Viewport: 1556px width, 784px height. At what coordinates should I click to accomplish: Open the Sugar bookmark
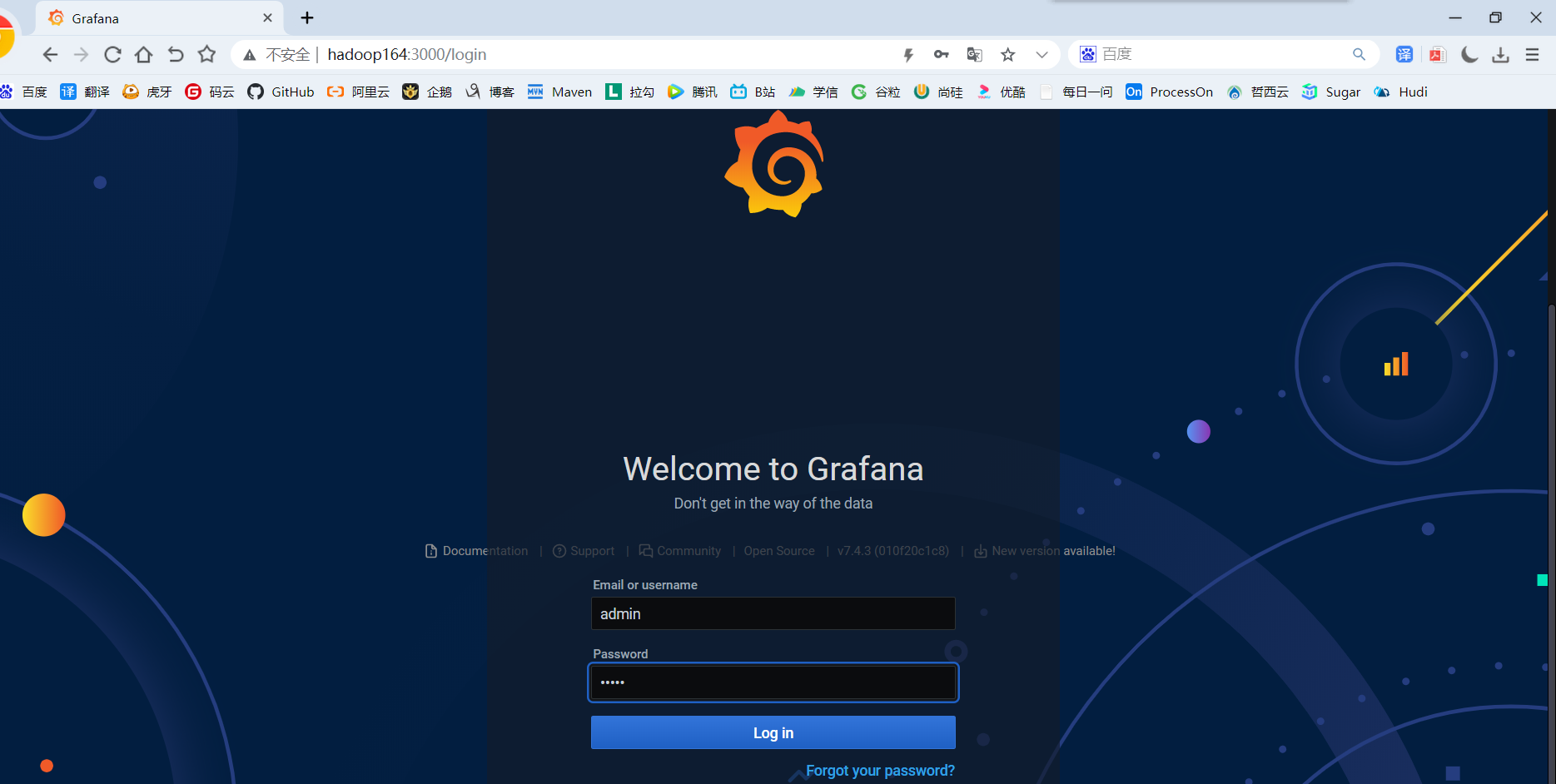coord(1330,92)
